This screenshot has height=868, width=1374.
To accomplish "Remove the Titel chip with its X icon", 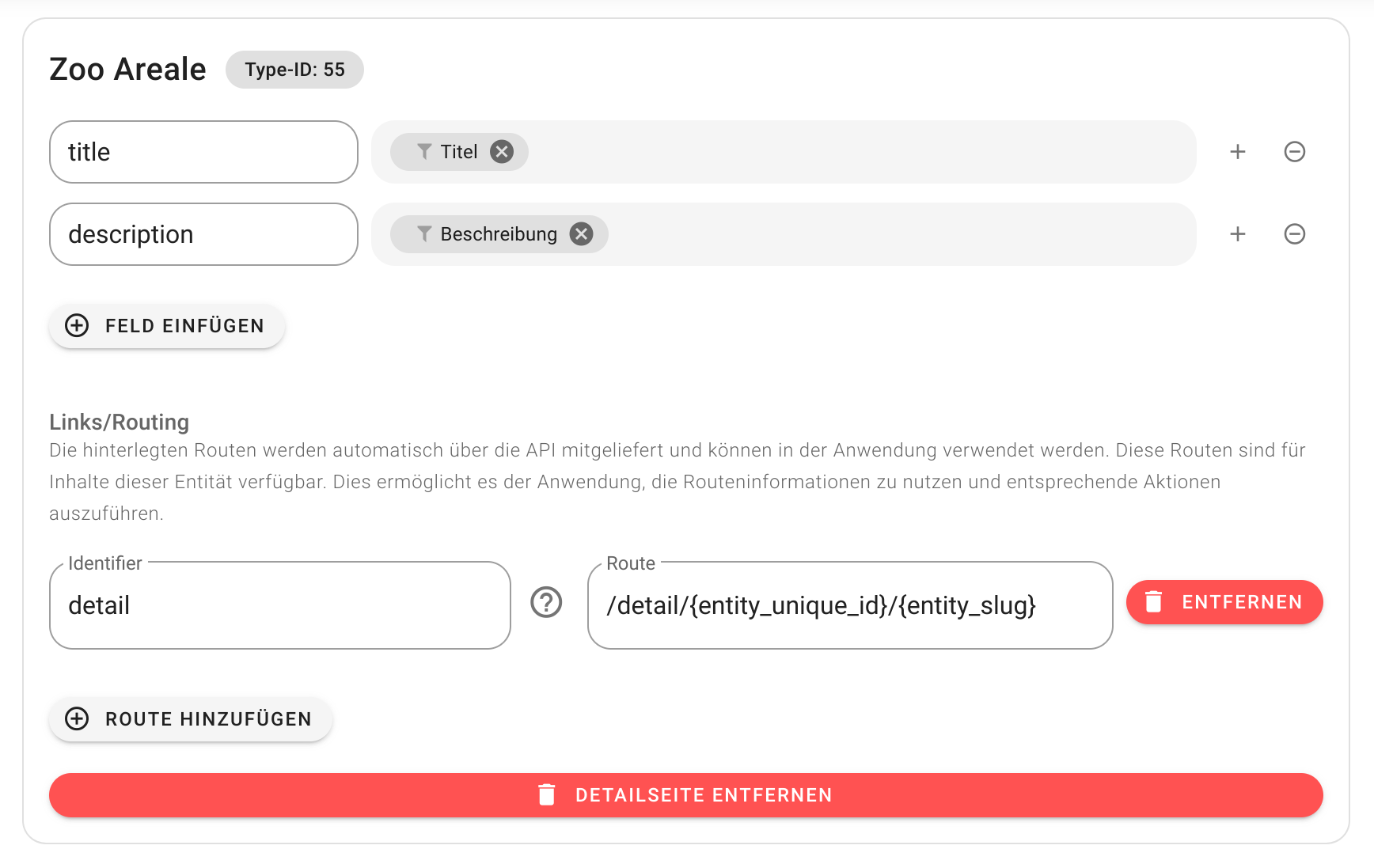I will pos(502,151).
